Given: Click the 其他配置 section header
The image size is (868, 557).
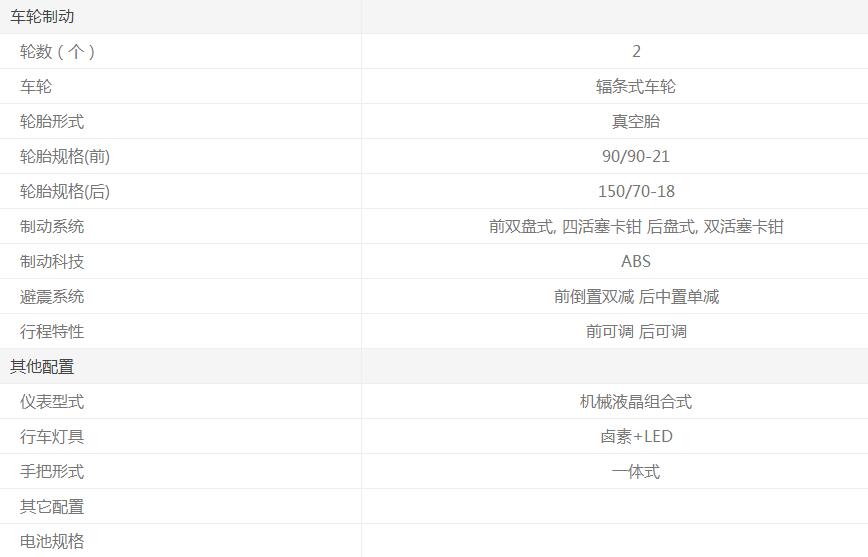Looking at the screenshot, I should click(x=42, y=367).
